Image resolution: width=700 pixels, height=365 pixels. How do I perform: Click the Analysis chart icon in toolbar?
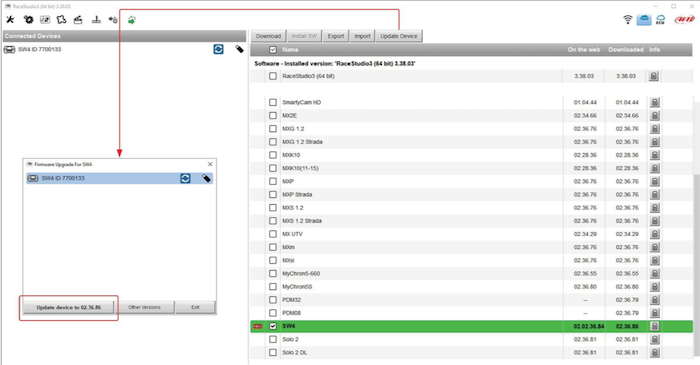45,19
